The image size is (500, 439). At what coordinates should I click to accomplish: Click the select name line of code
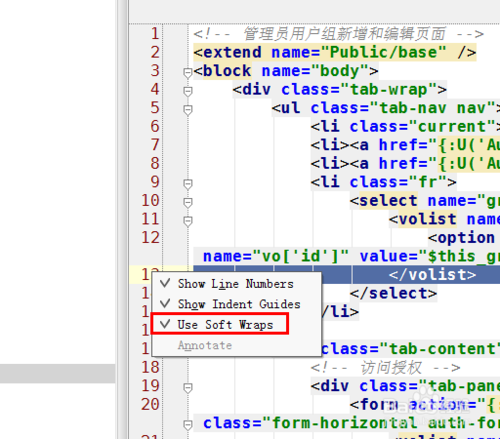click(x=425, y=201)
